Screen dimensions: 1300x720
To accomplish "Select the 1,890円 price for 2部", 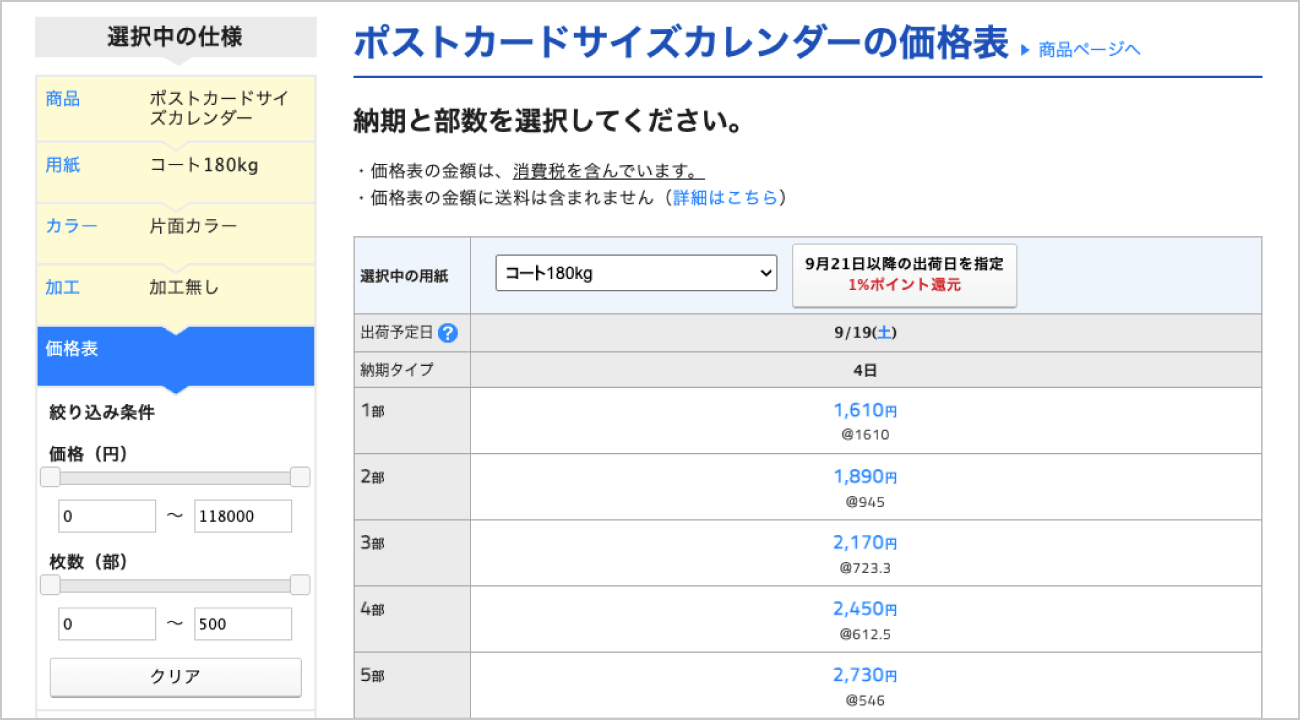I will click(865, 477).
